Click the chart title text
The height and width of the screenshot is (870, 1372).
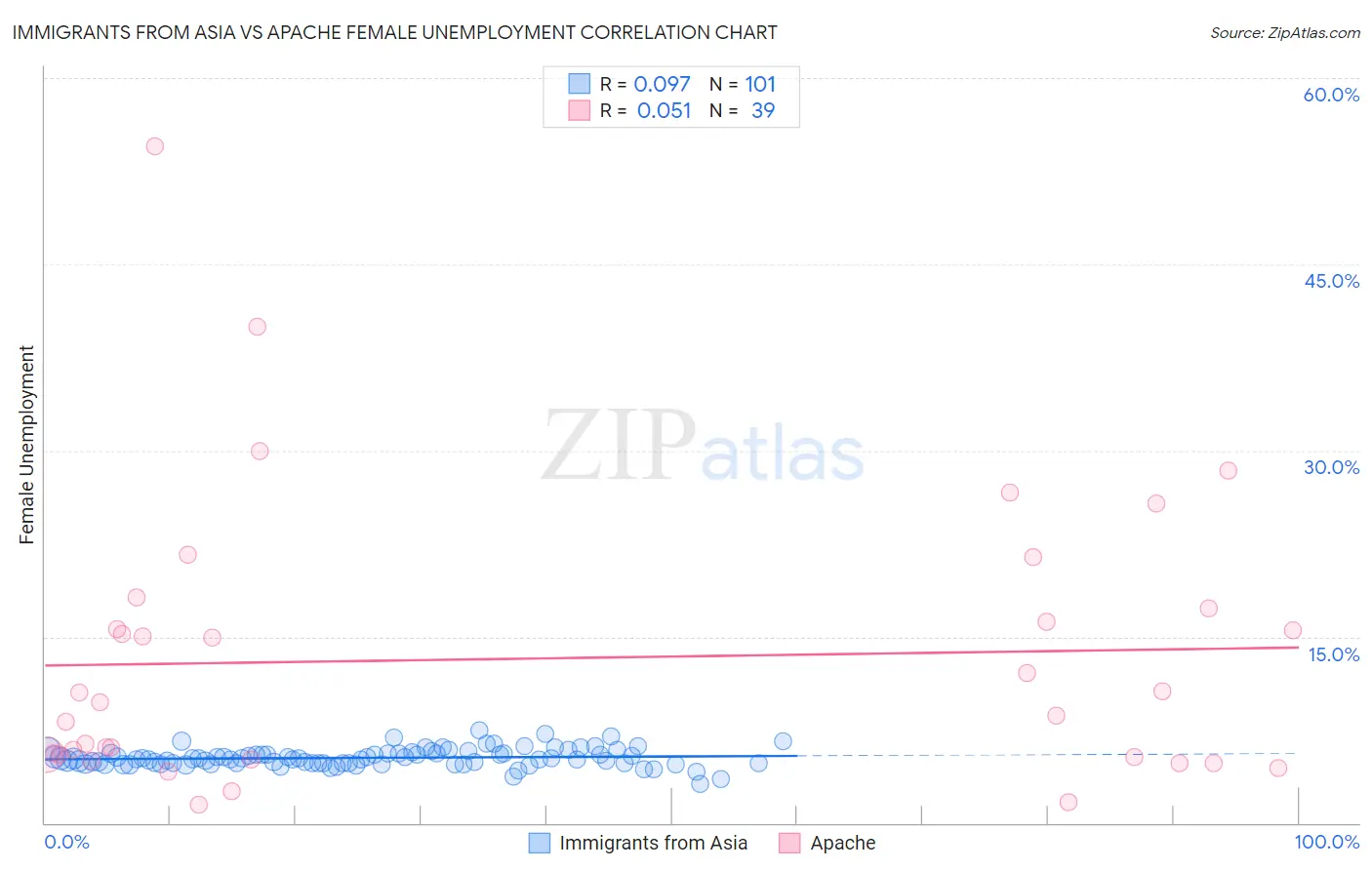point(394,32)
